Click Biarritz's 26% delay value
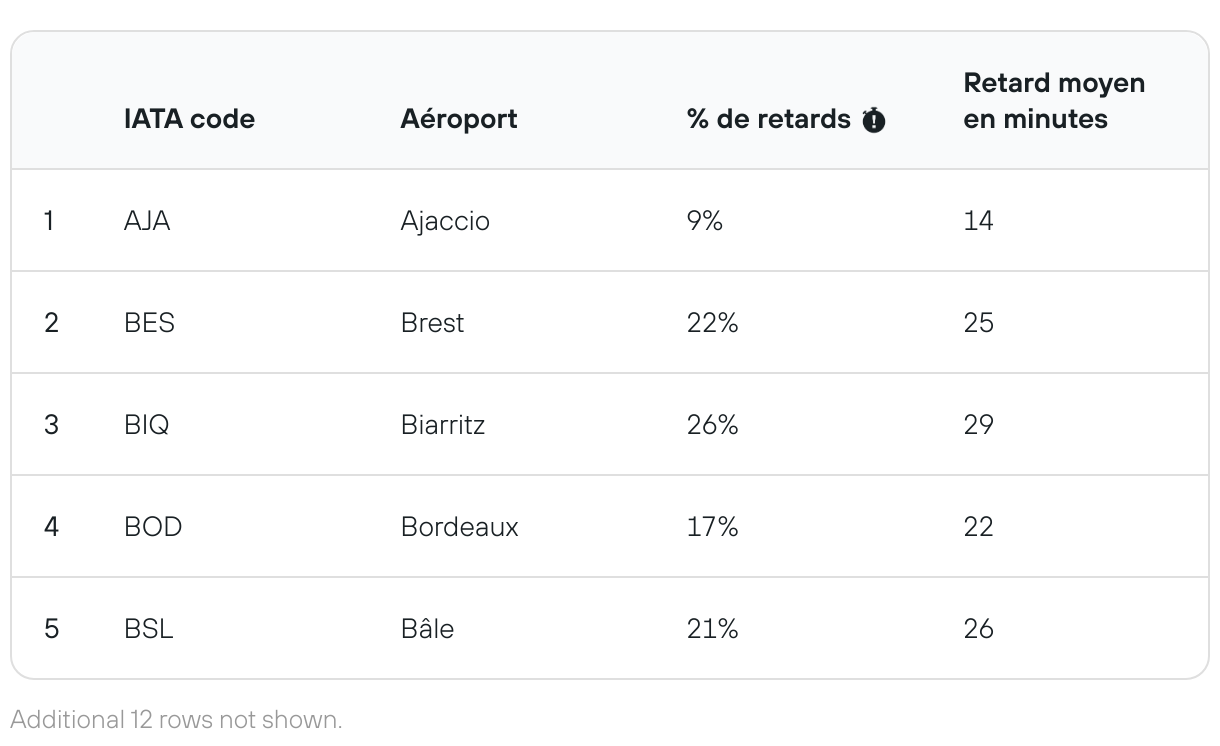Image resolution: width=1220 pixels, height=746 pixels. [x=712, y=425]
